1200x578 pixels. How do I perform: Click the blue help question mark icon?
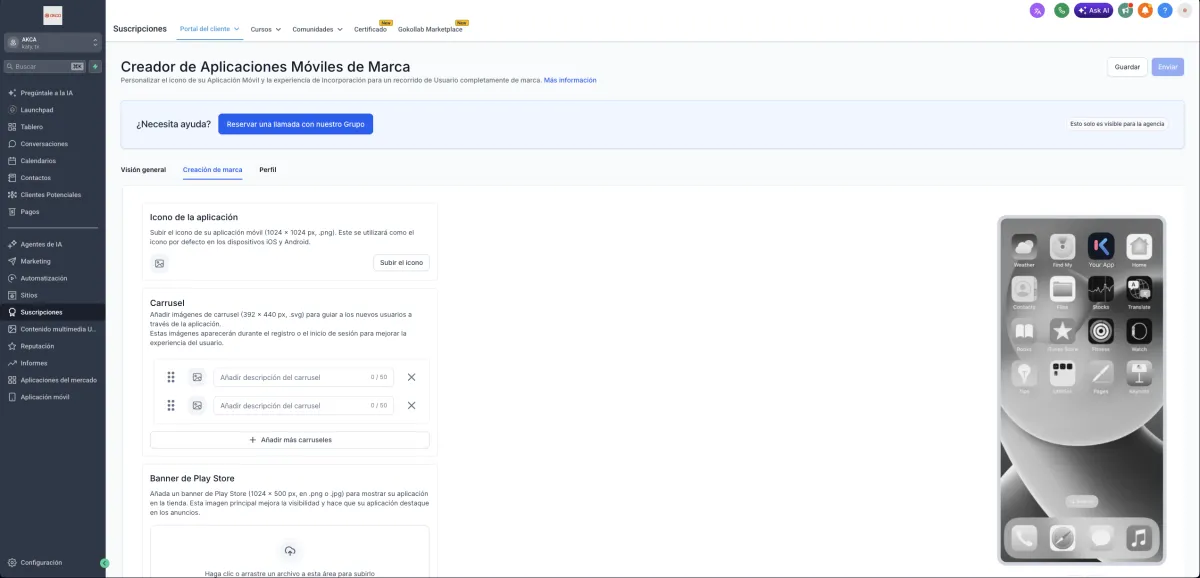coord(1165,10)
